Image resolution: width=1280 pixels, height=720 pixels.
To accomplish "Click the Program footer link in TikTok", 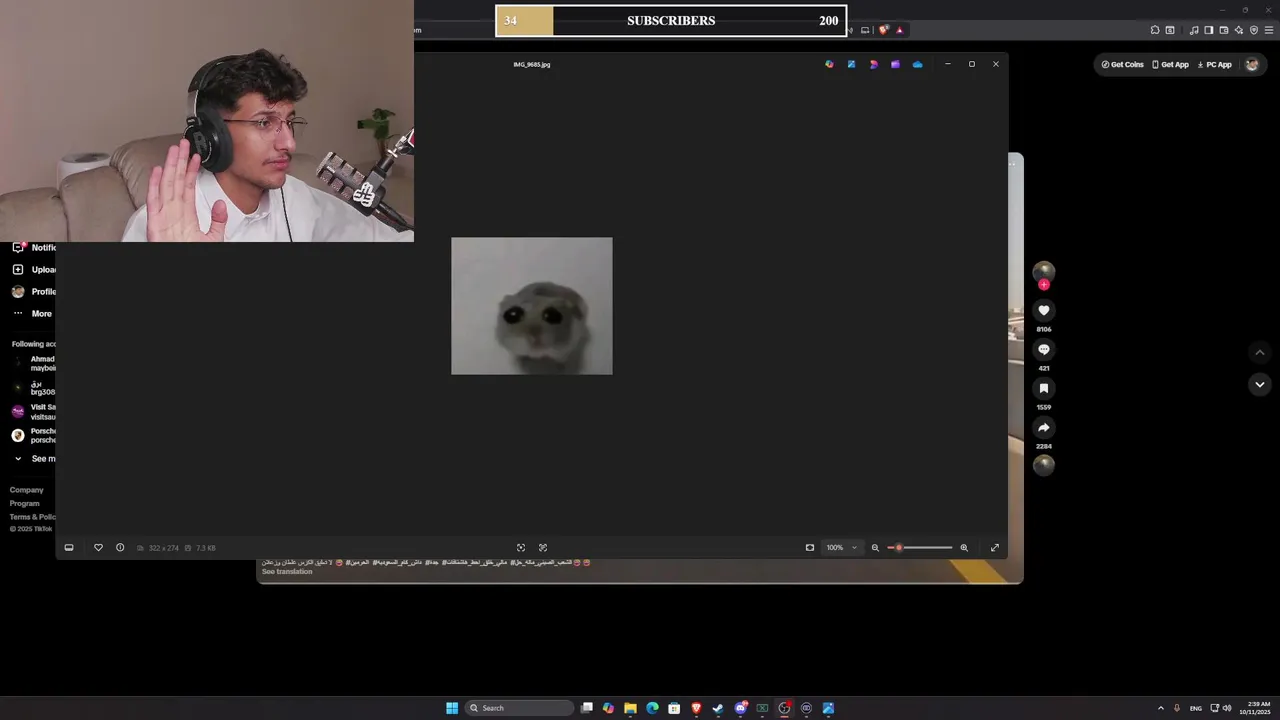I will pos(25,503).
